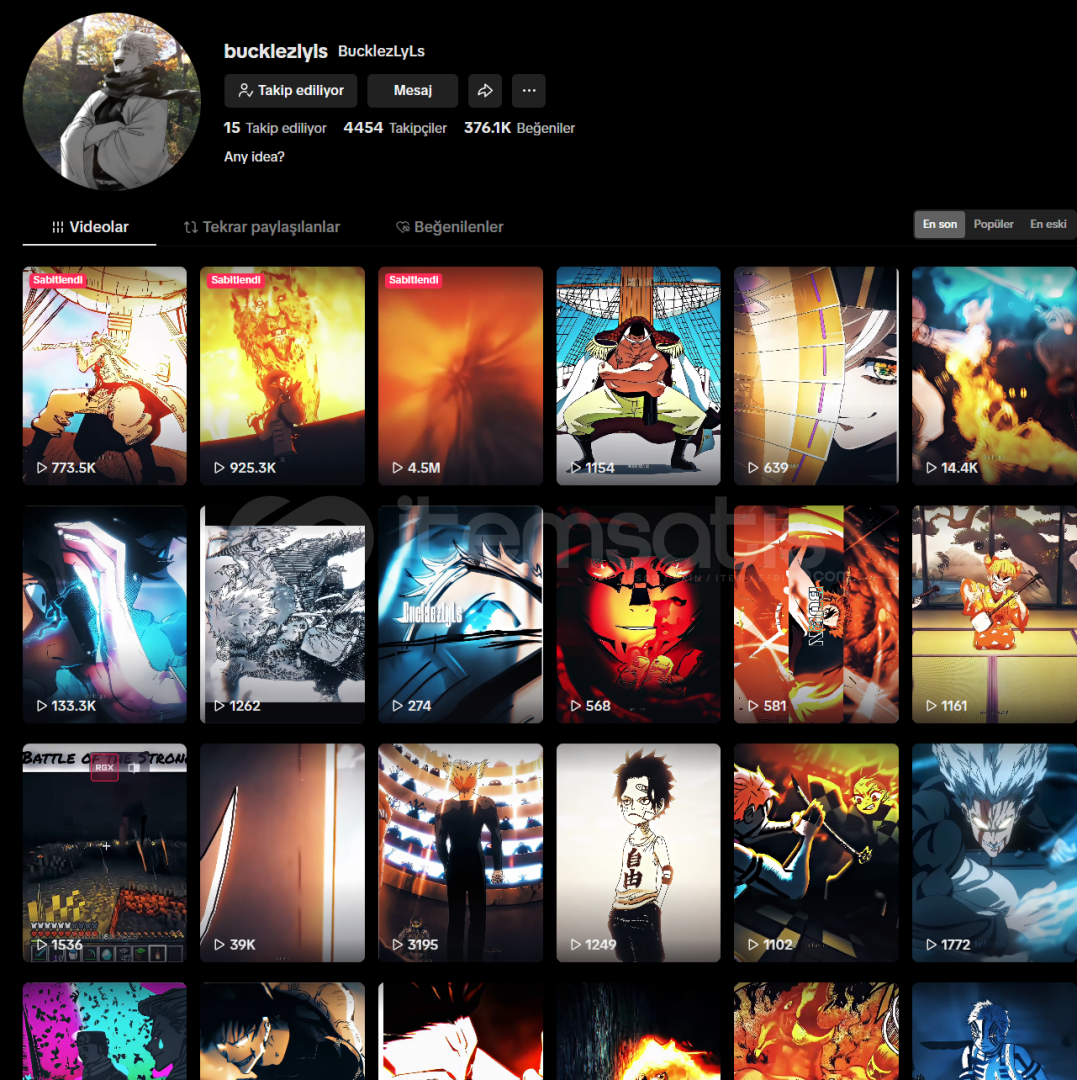
Task: Play pinned video with 773.5K views
Action: (x=104, y=375)
